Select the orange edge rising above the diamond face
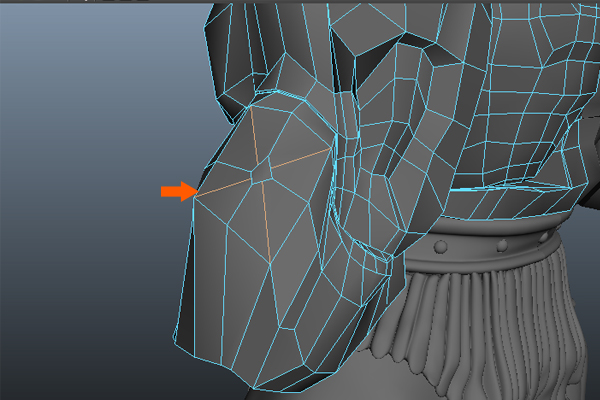This screenshot has width=600, height=400. click(255, 135)
